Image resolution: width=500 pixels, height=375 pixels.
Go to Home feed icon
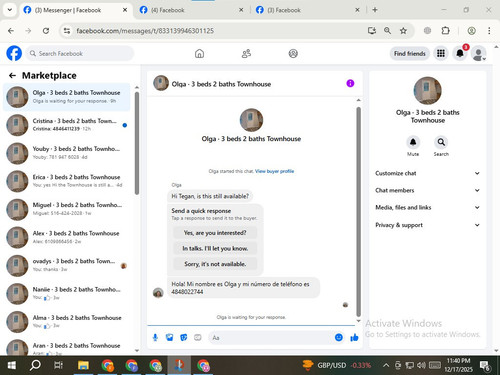pos(199,53)
